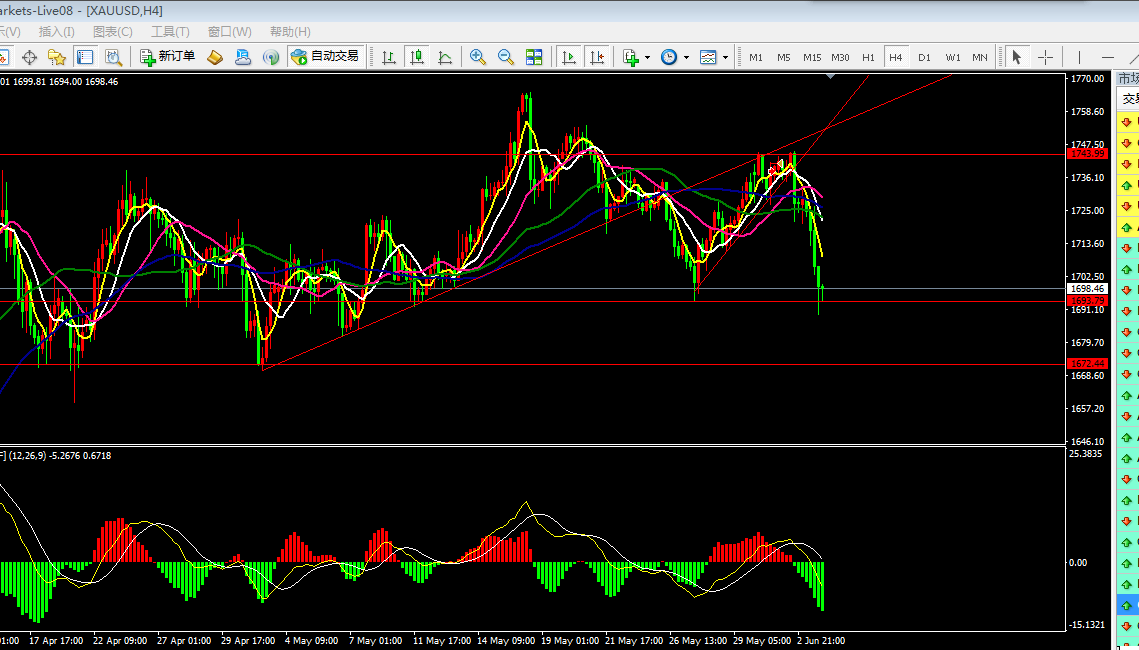Screen dimensions: 1139x650
Task: Select the M5 timeframe
Action: [x=784, y=57]
